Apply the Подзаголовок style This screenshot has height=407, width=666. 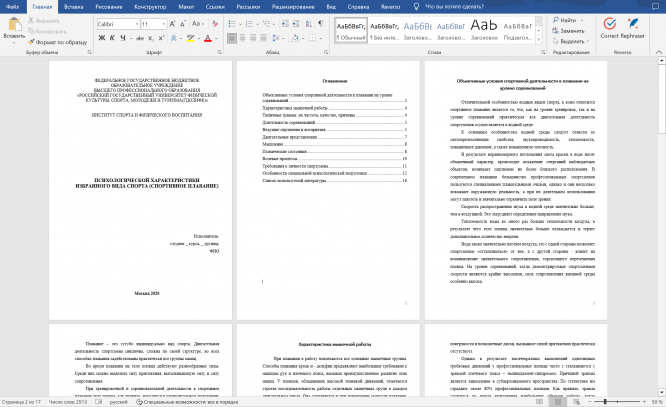[517, 30]
